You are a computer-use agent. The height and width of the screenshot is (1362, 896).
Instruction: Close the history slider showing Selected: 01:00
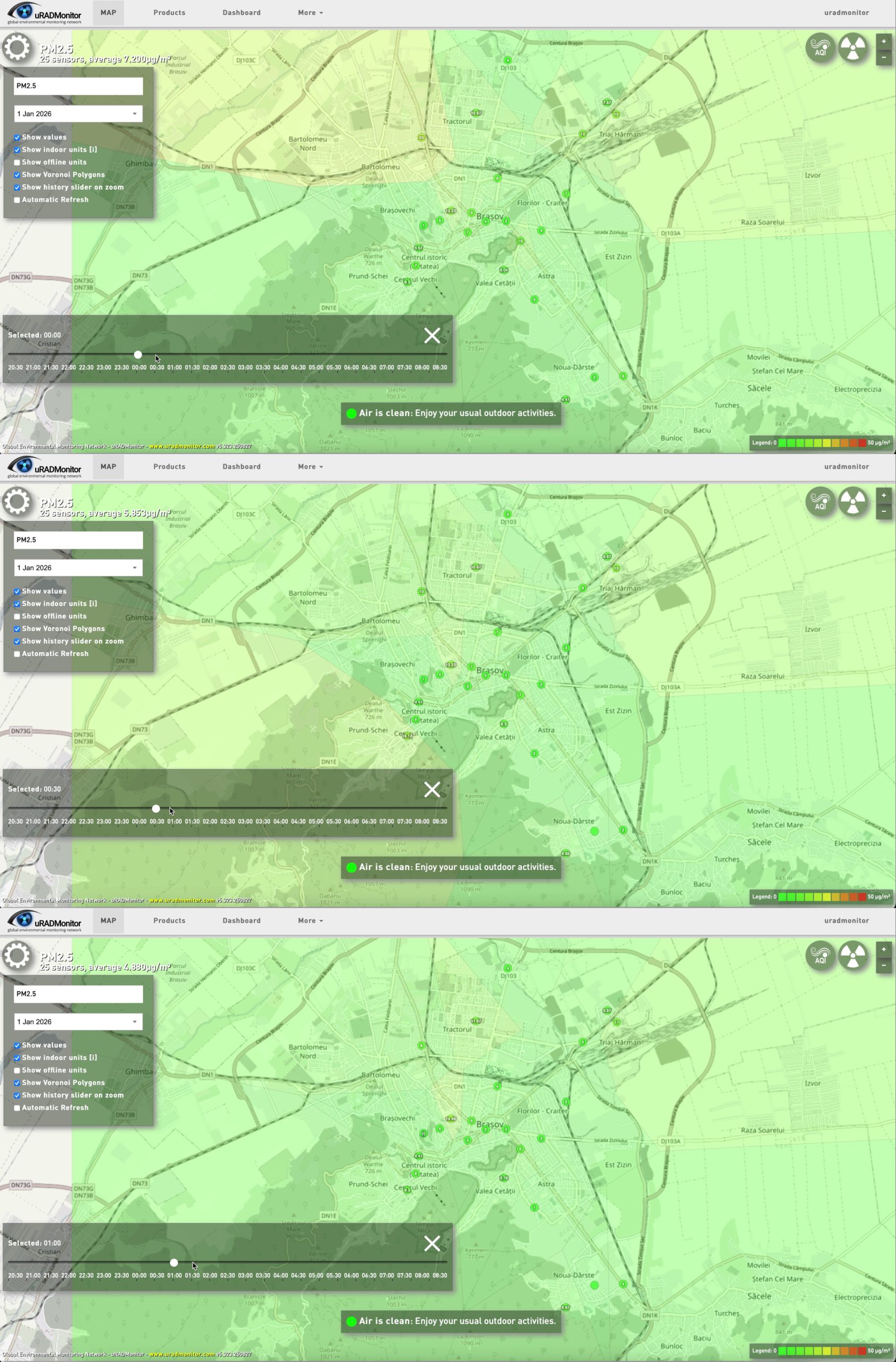[432, 1243]
